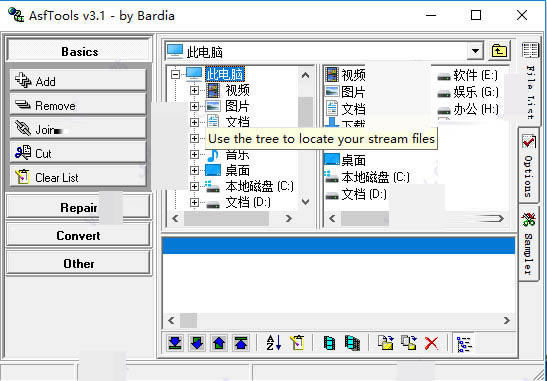
Task: Sort the list with the A-Z icon
Action: pos(274,343)
